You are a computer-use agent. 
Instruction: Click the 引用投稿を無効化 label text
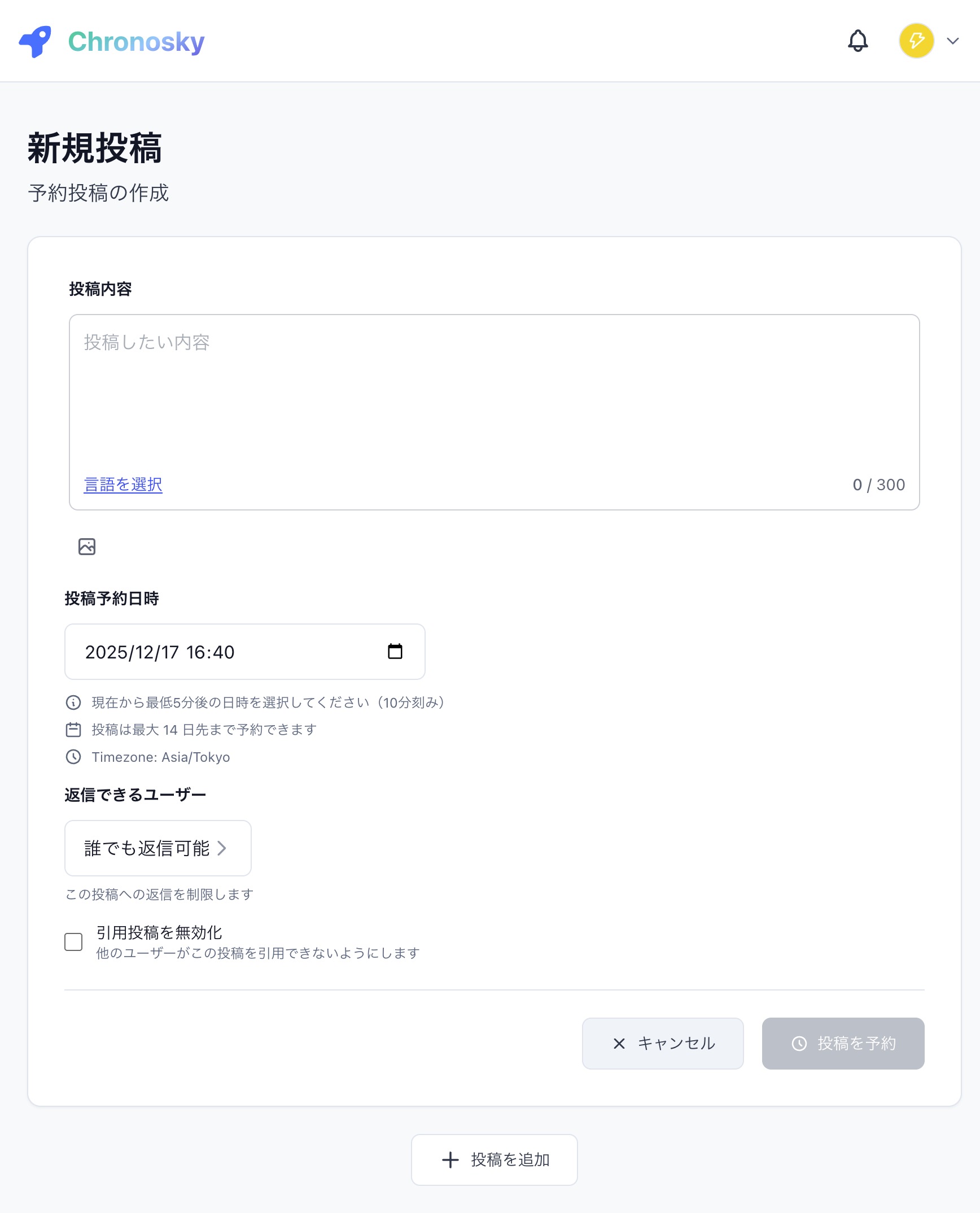(x=159, y=933)
